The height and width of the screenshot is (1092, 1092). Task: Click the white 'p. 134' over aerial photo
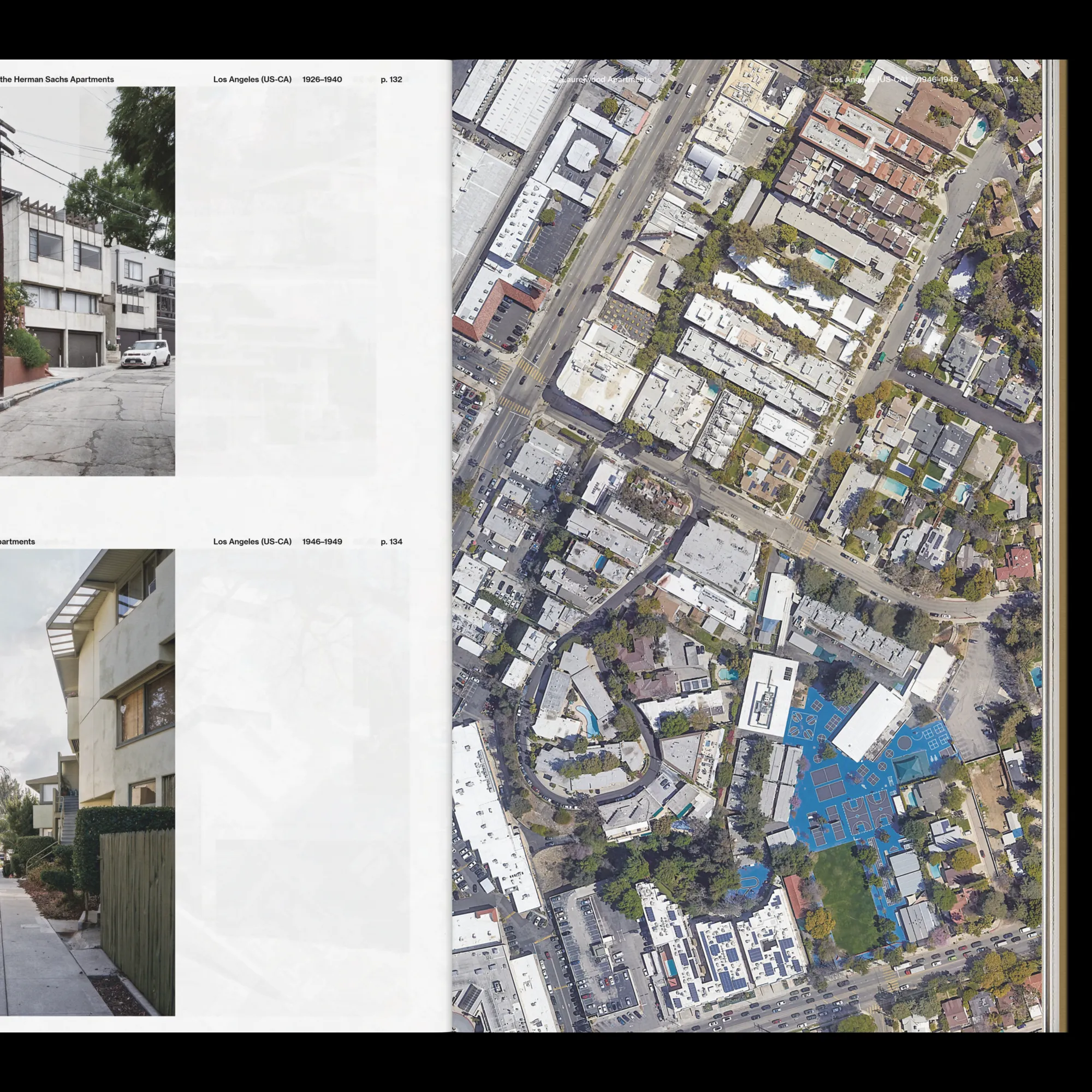click(1007, 80)
